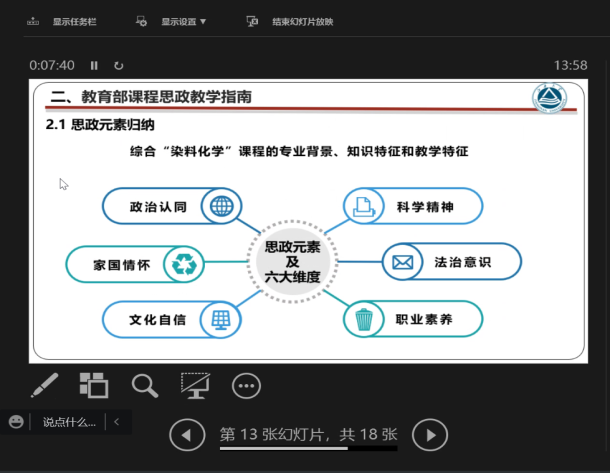Restart the presentation timer
Viewport: 610px width, 473px height.
point(118,65)
